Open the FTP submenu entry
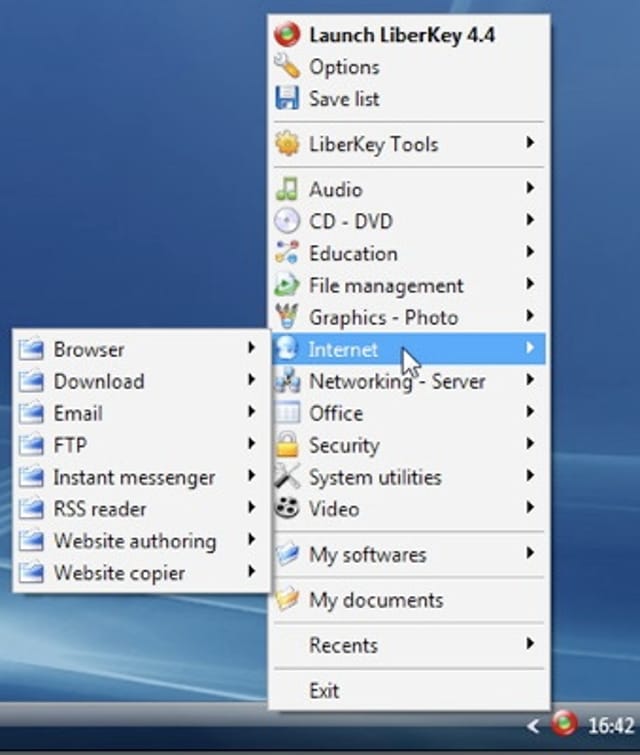The image size is (640, 755). 141,444
